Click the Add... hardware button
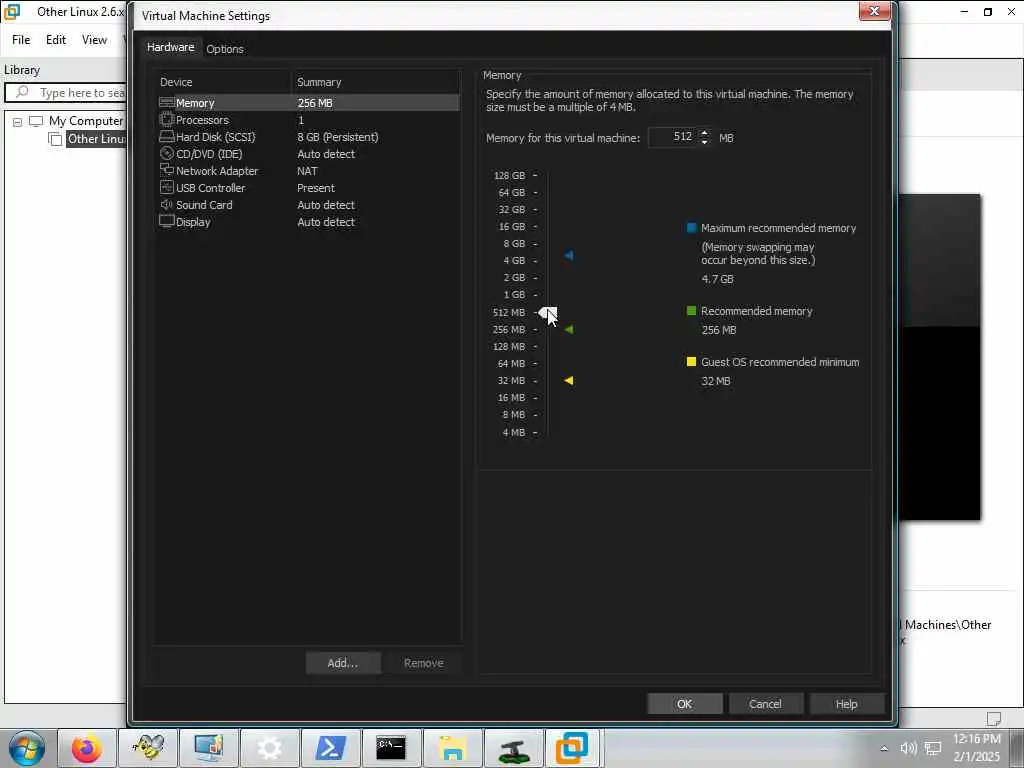The image size is (1024, 768). tap(343, 663)
